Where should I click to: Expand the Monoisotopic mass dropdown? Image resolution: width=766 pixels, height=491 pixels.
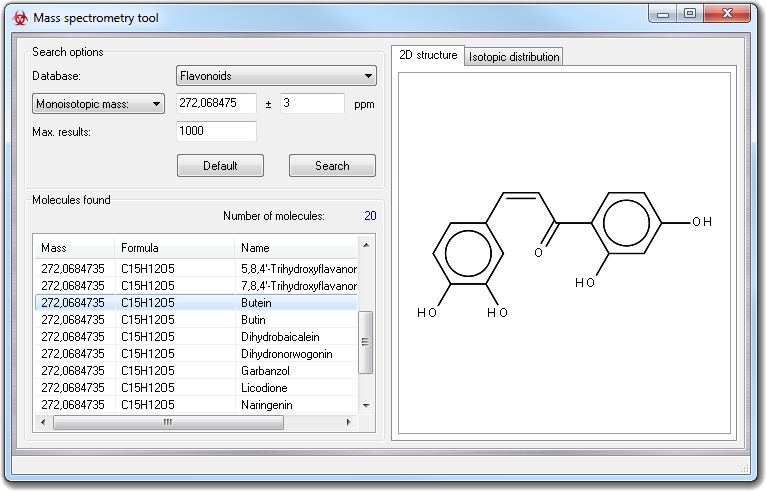click(98, 104)
